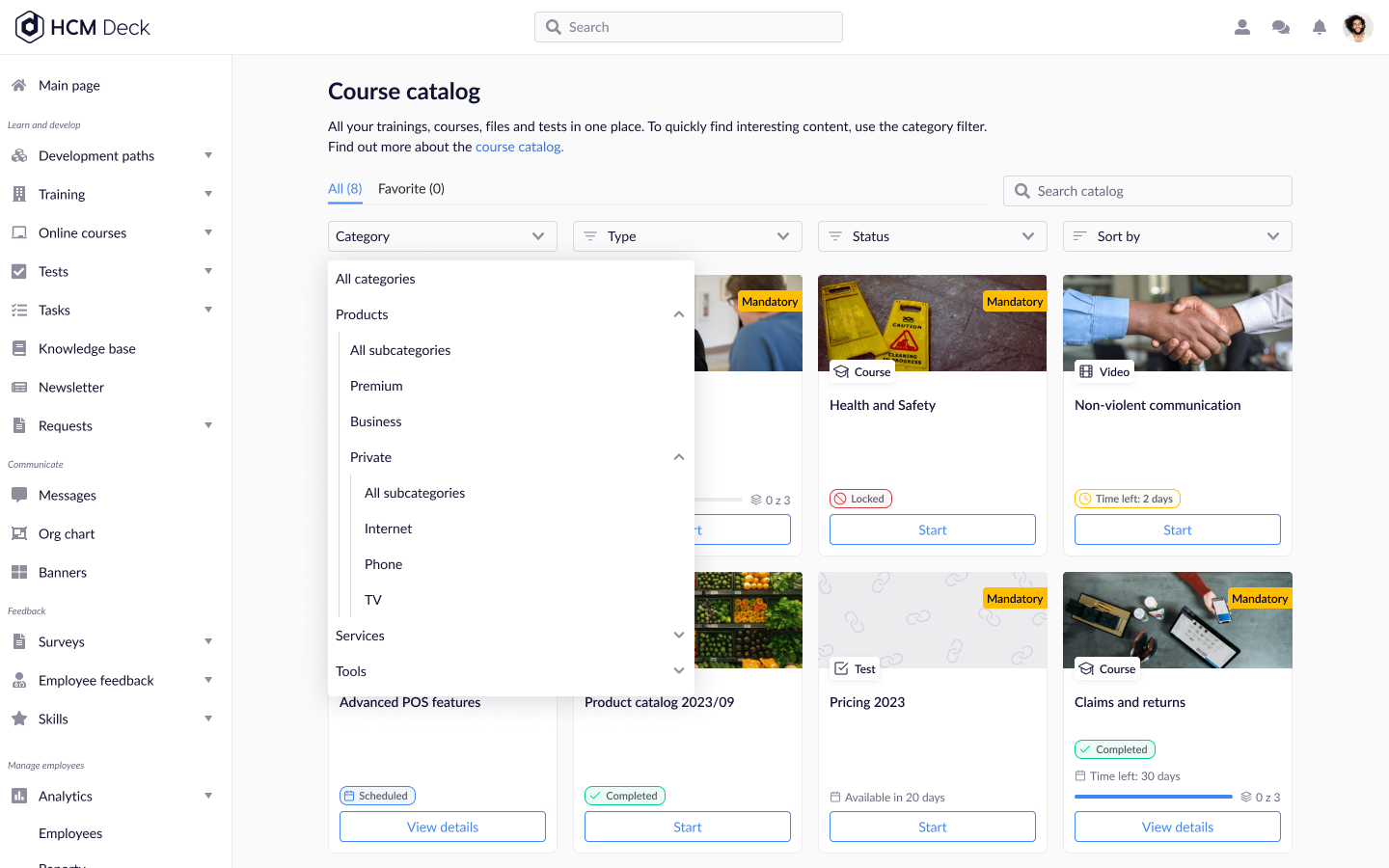Open Employees in the sidebar
Image resolution: width=1389 pixels, height=868 pixels.
click(x=70, y=833)
